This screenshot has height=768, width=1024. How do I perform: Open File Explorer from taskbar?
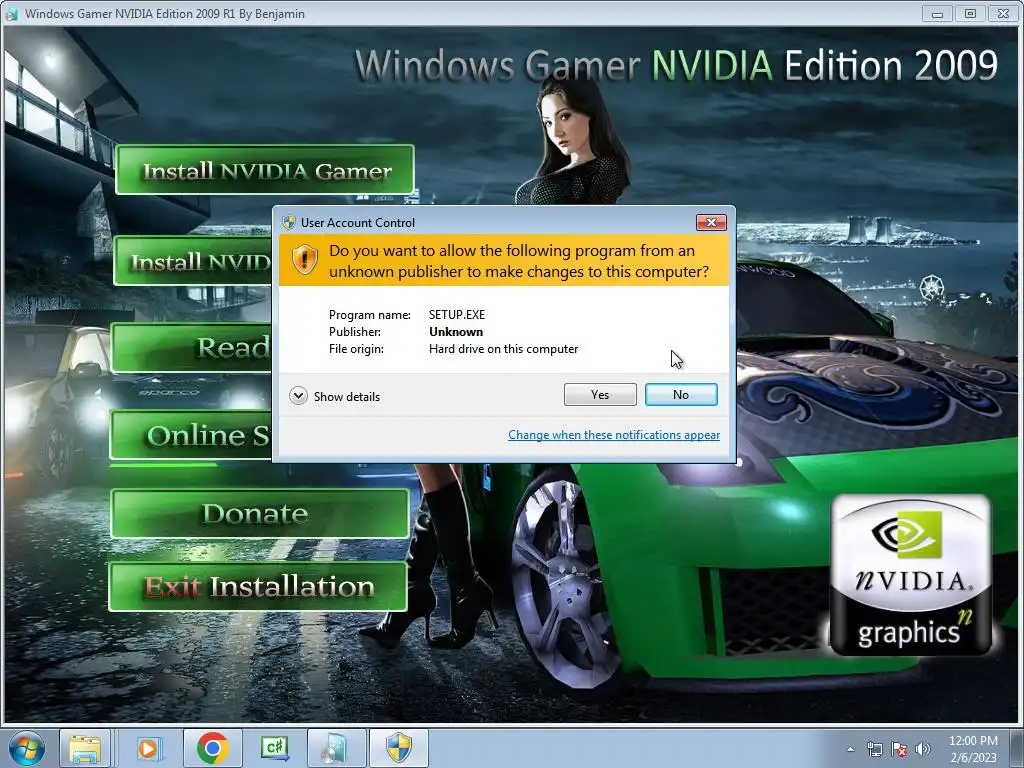coord(85,748)
